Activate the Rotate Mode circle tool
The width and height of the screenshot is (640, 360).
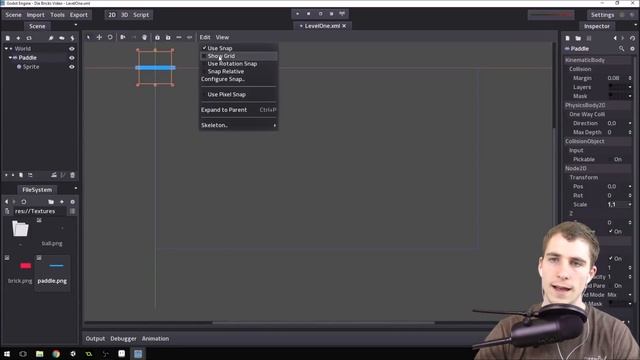(x=110, y=37)
